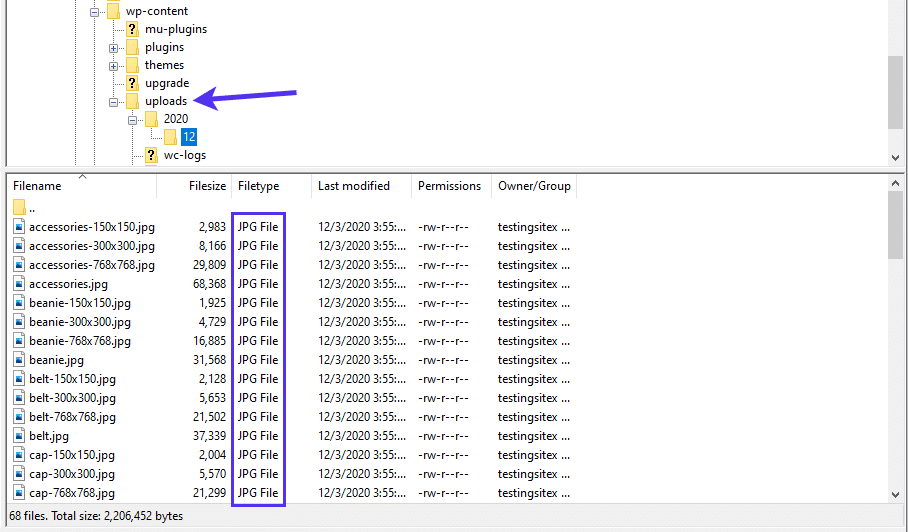
Task: Sort files by Filesize column
Action: pyautogui.click(x=207, y=186)
